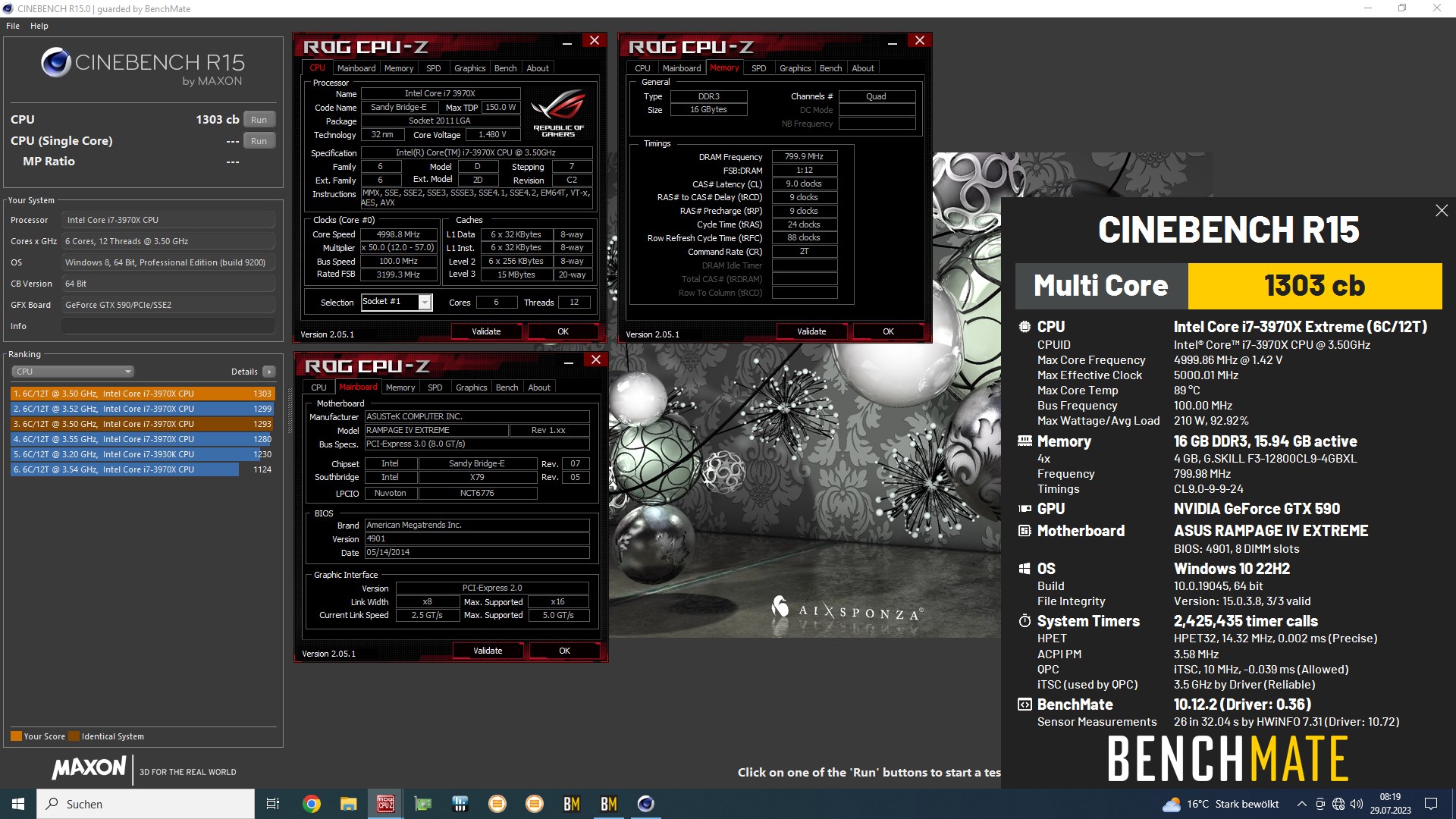This screenshot has height=819, width=1456.
Task: Open the network globe tray icon
Action: click(1338, 804)
